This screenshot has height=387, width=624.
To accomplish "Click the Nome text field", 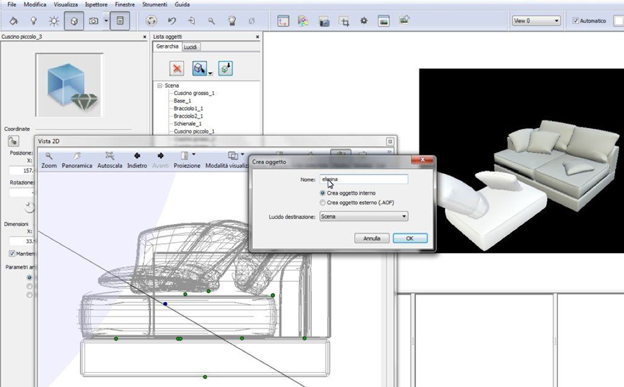I will tap(364, 179).
